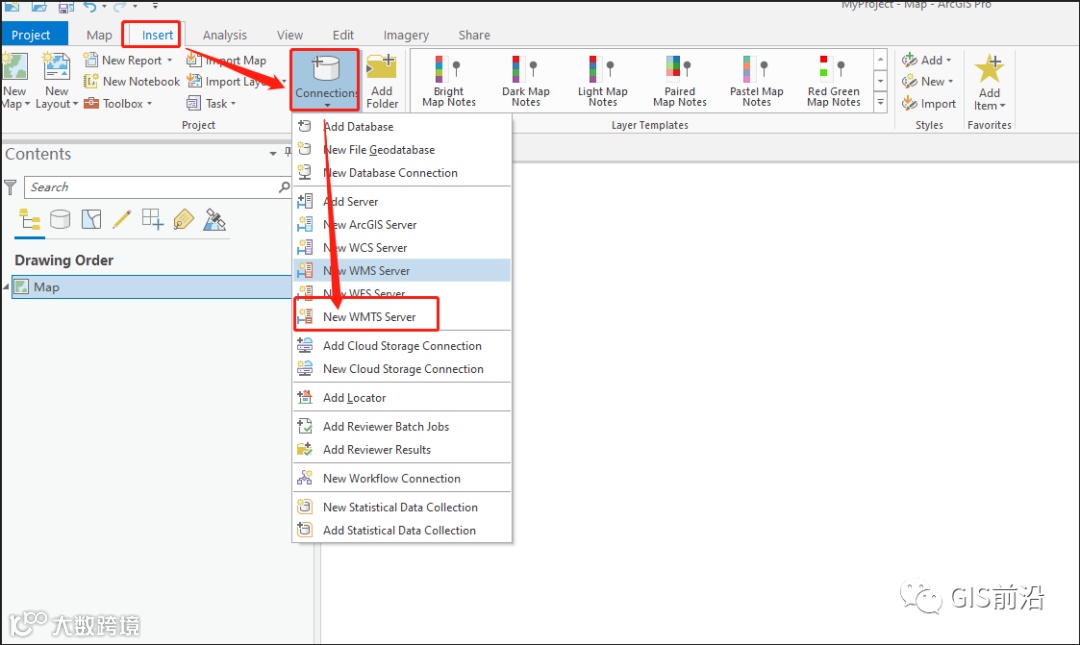The image size is (1080, 645).
Task: Switch to the Share ribbon tab
Action: coord(474,34)
